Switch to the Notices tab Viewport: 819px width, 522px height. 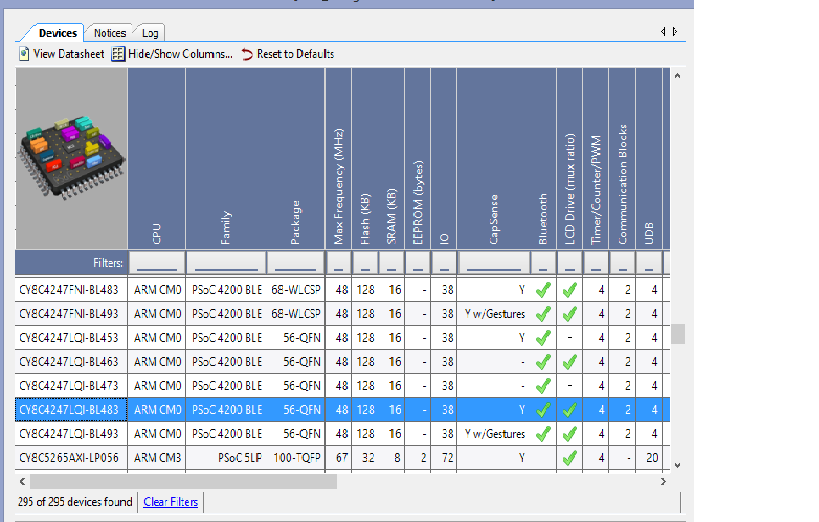(110, 33)
